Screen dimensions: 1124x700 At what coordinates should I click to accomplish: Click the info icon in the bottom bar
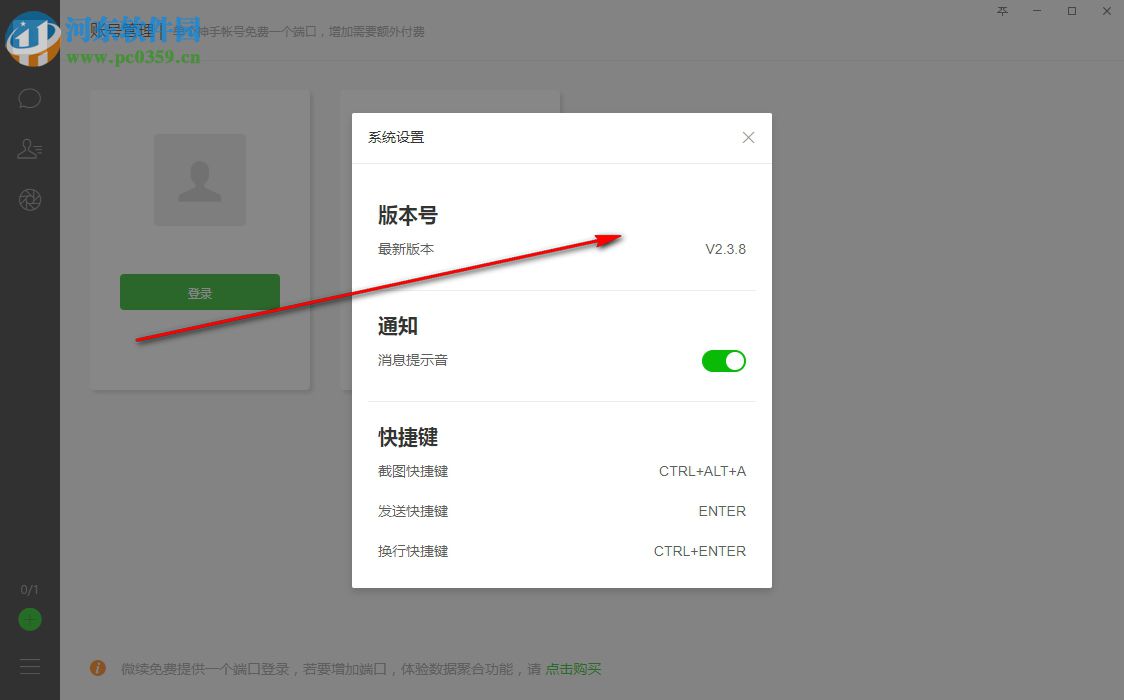97,668
